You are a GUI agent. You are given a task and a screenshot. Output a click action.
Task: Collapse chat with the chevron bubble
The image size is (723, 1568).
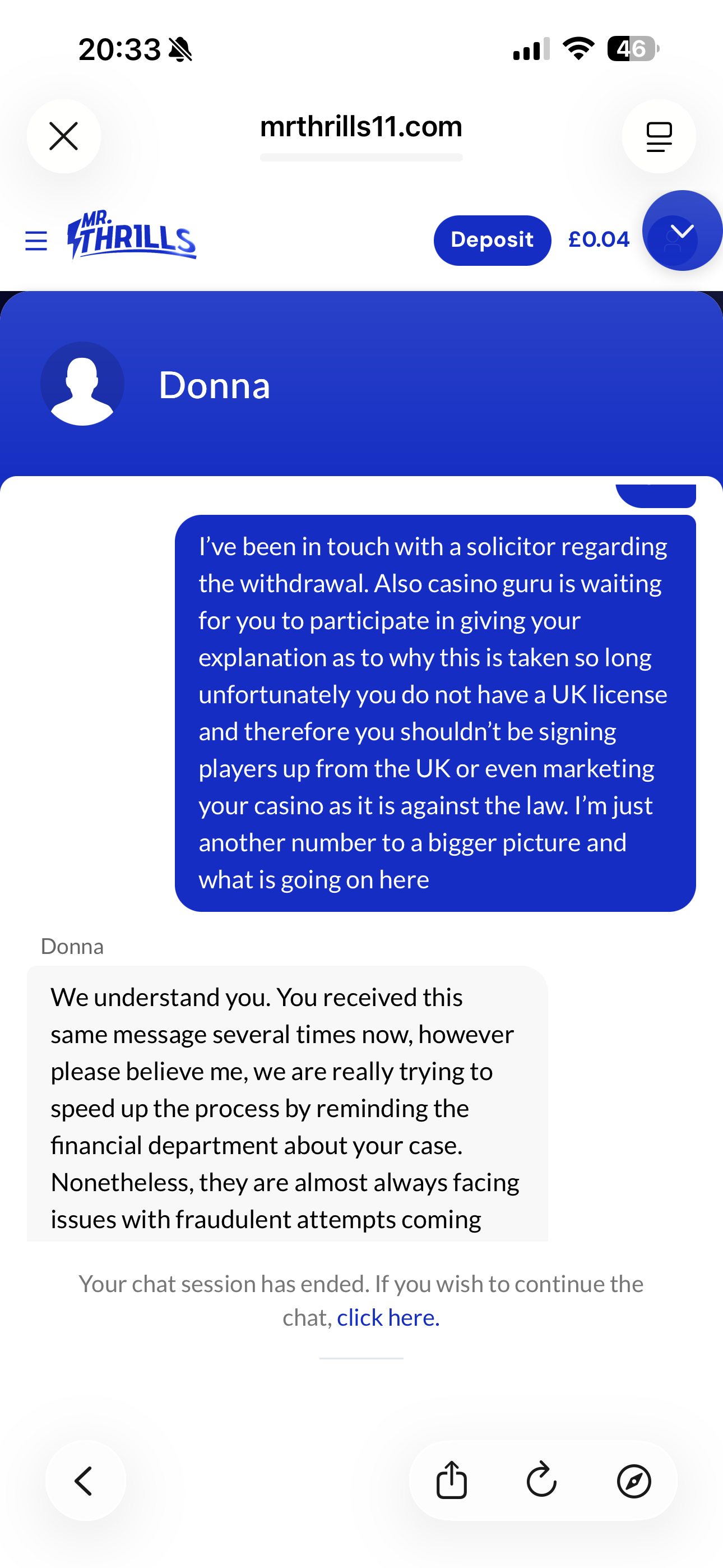(x=682, y=230)
